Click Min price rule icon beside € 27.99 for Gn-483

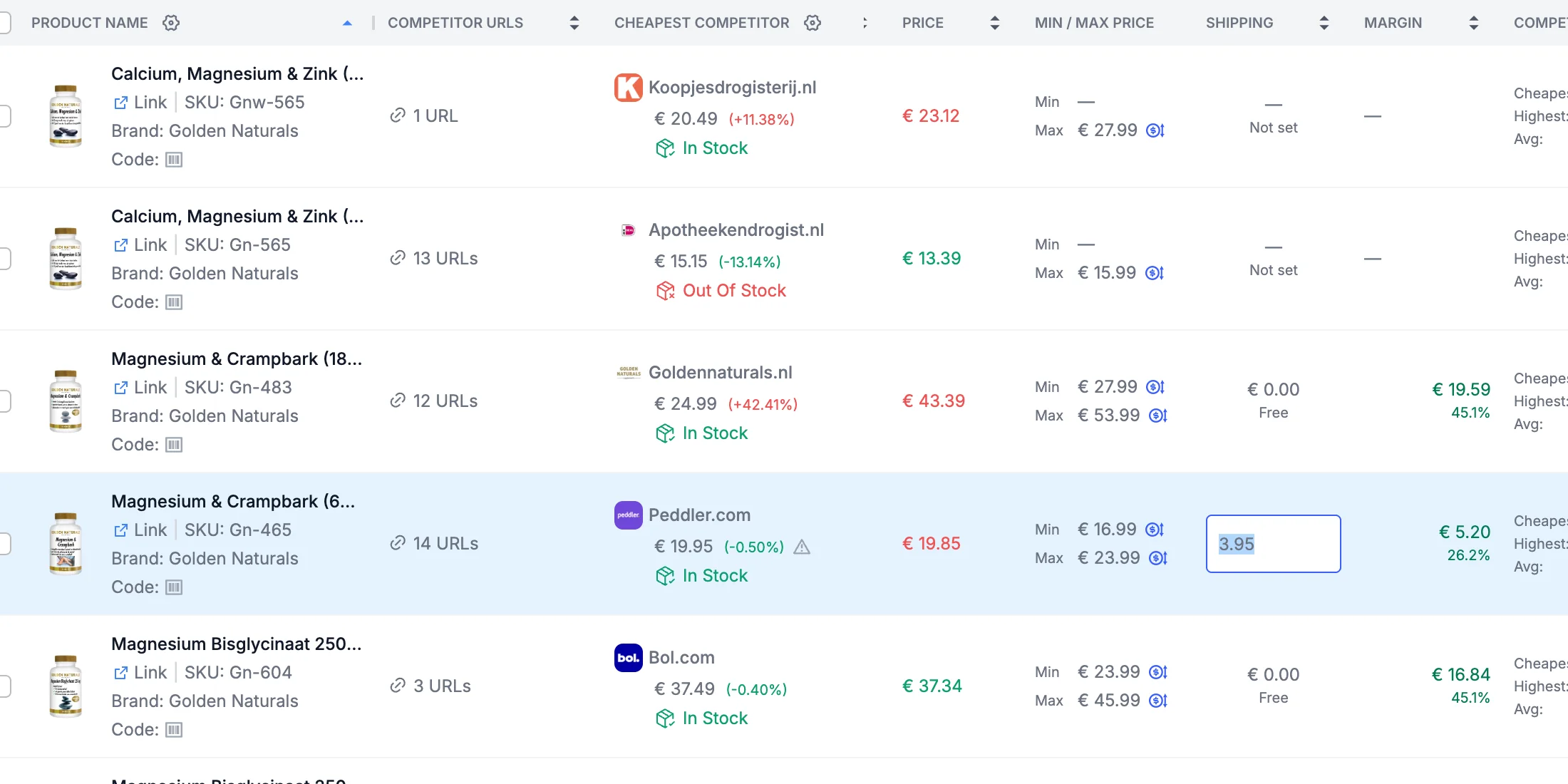click(x=1155, y=387)
